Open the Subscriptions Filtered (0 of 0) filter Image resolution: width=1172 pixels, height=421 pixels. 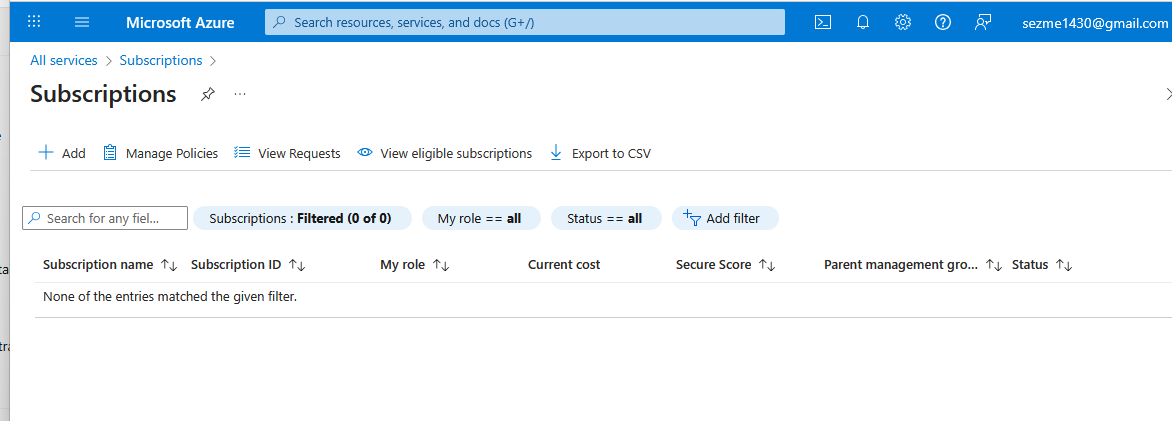pyautogui.click(x=302, y=218)
